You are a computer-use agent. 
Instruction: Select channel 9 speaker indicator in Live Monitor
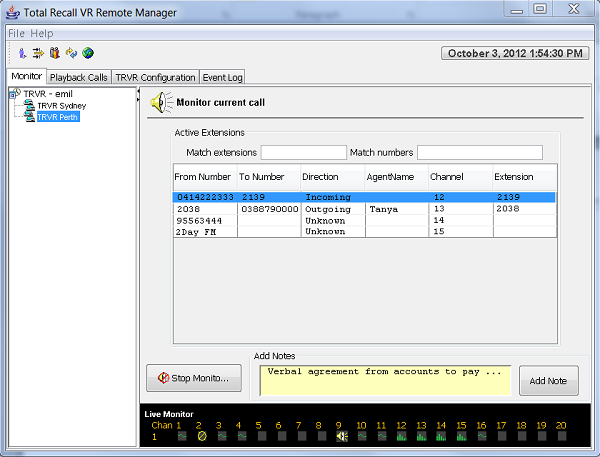coord(341,436)
